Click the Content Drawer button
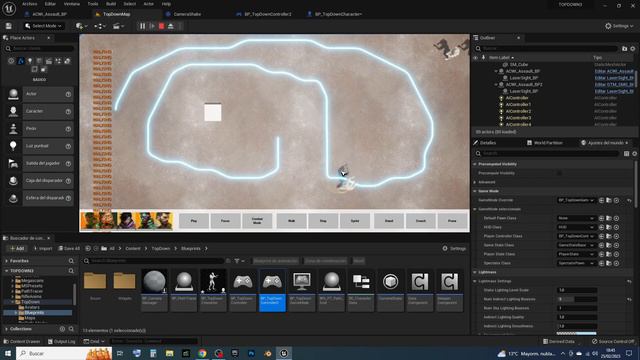This screenshot has width=640, height=360. click(x=22, y=342)
